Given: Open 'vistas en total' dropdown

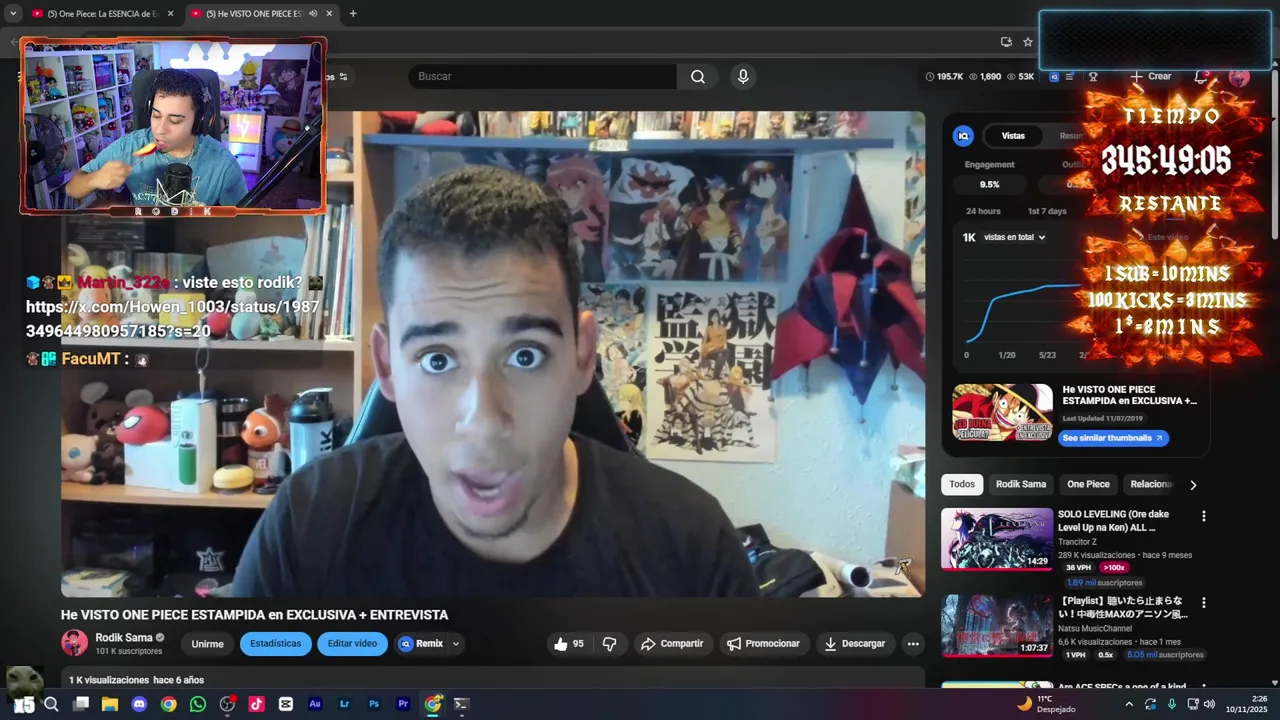Looking at the screenshot, I should (1014, 237).
